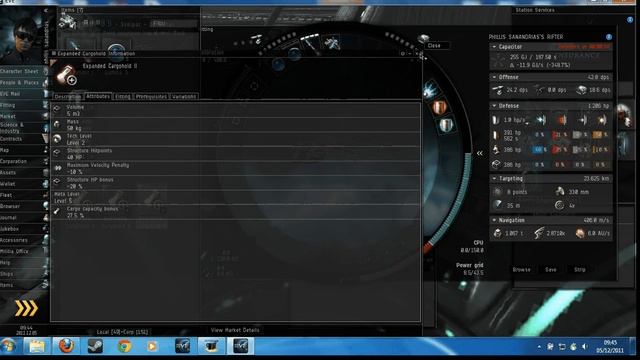
Task: Select the Structure Hitpoints attribute row
Action: pyautogui.click(x=236, y=154)
